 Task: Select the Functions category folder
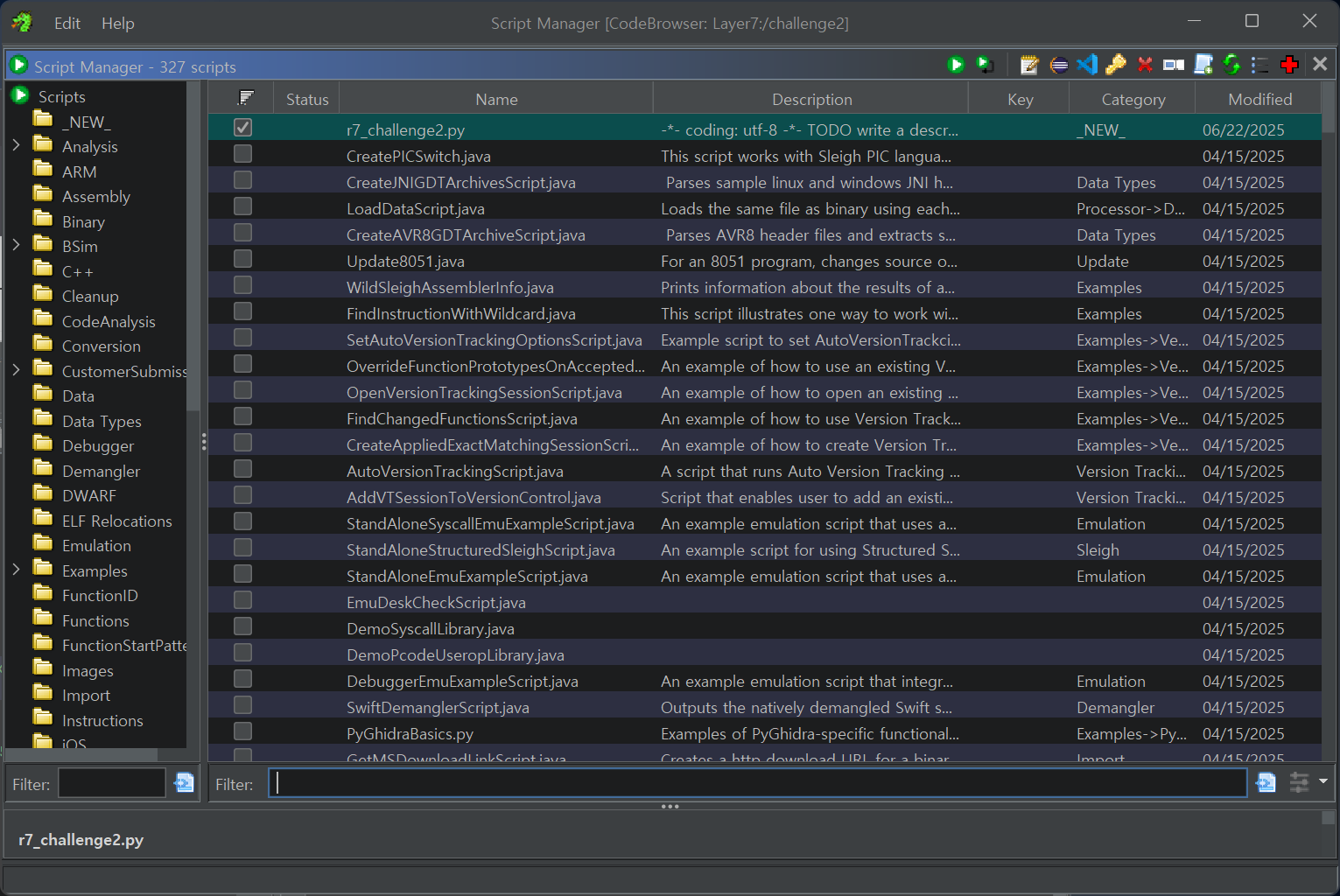click(x=81, y=619)
